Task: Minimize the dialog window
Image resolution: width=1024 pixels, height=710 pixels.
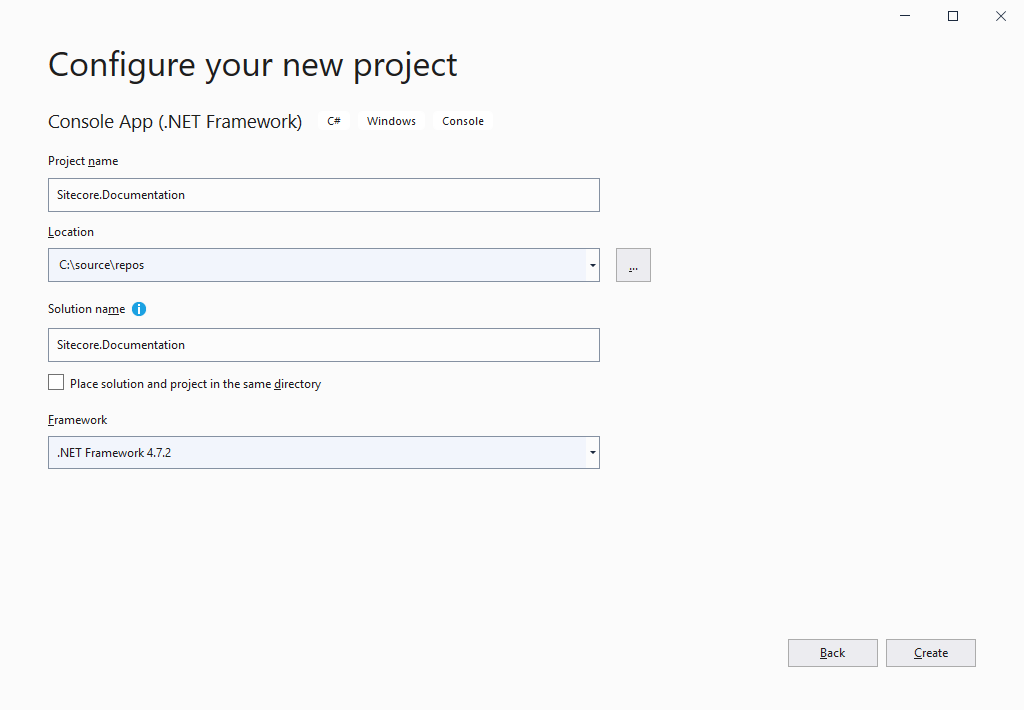Action: coord(905,16)
